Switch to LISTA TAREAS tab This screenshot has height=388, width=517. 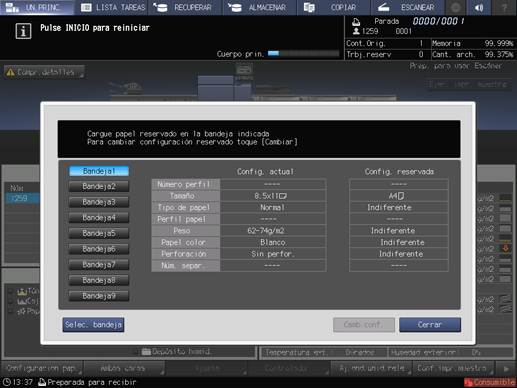(x=112, y=7)
